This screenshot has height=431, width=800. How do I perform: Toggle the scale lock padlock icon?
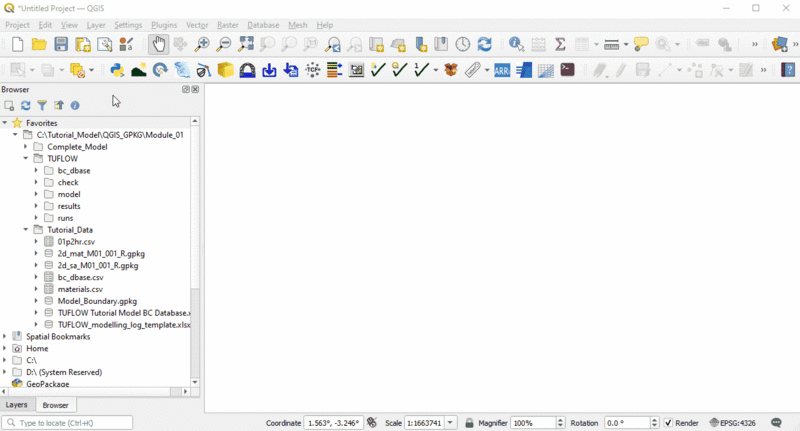pyautogui.click(x=469, y=423)
